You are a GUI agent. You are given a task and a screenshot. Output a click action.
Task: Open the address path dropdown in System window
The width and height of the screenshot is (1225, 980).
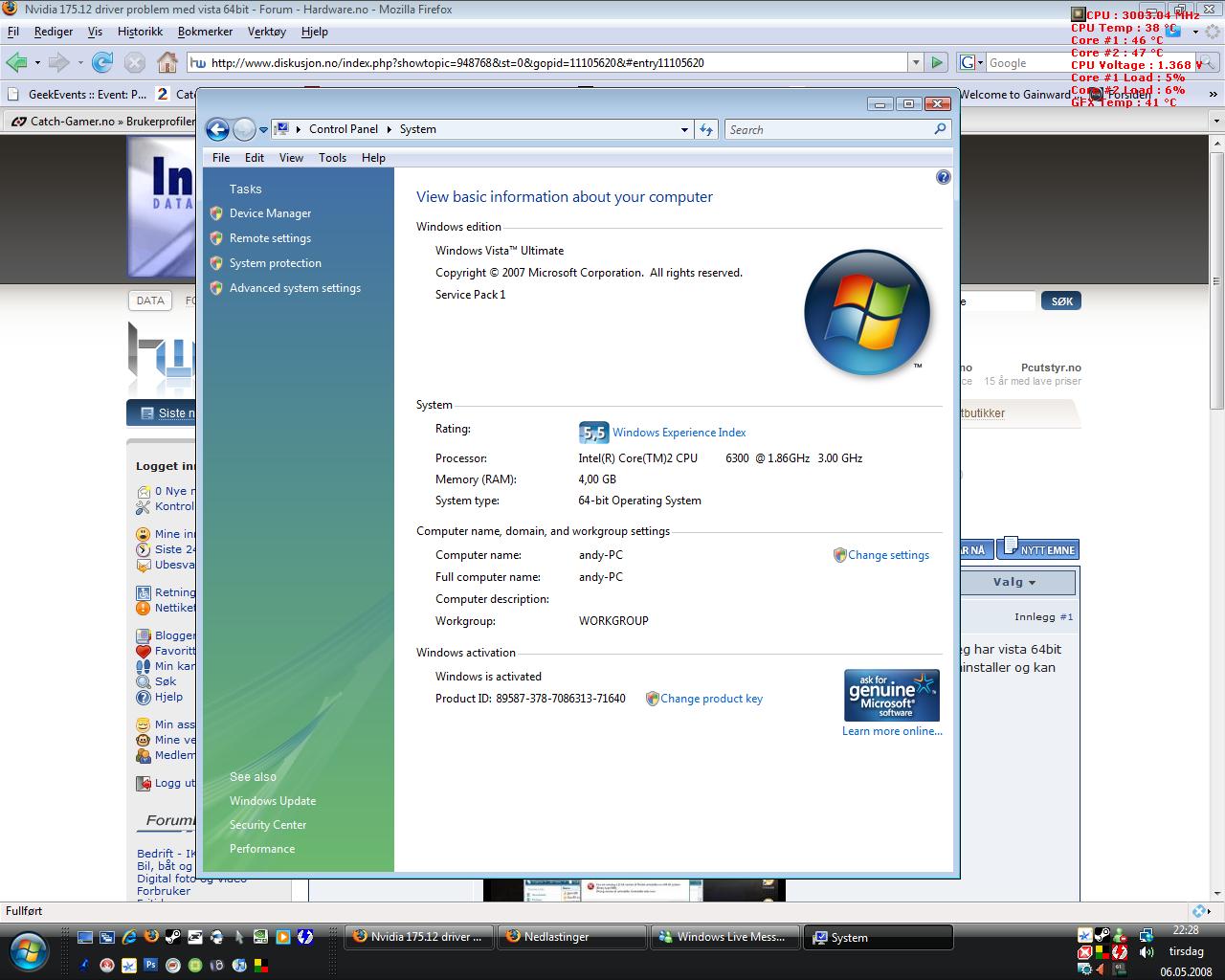point(684,129)
